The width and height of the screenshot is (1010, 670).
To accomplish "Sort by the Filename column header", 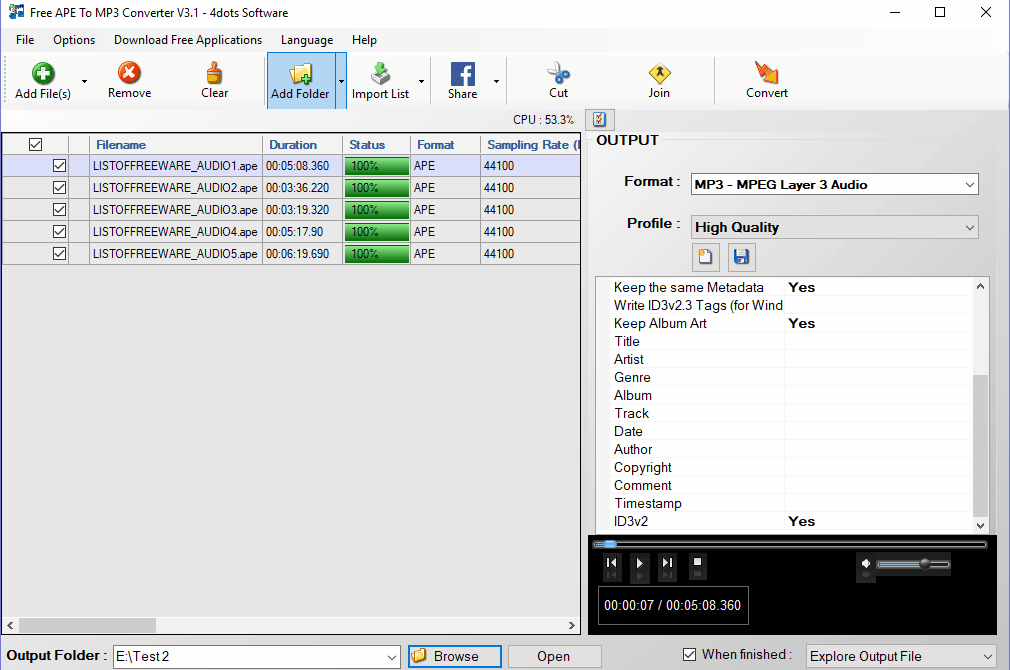I will (176, 144).
